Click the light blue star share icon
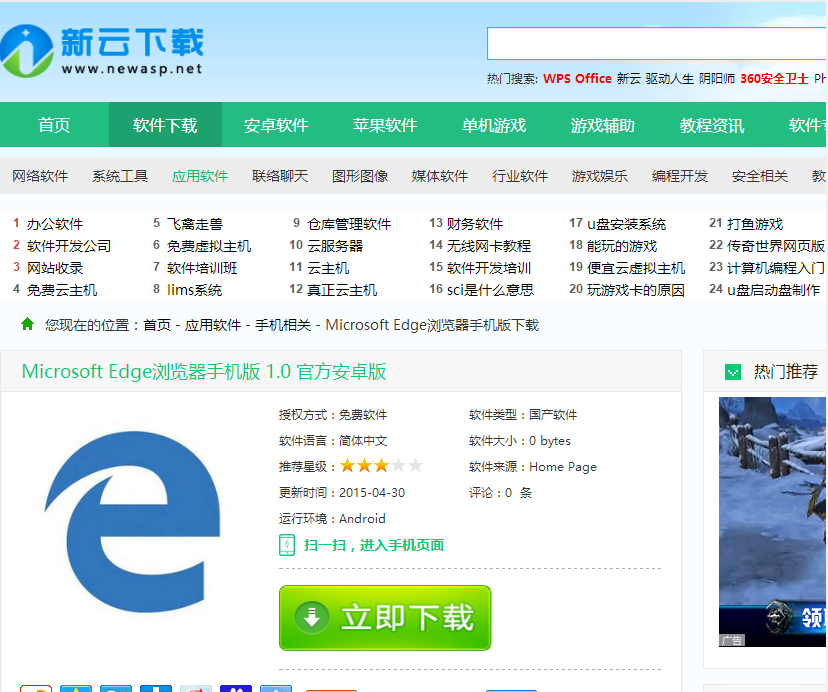Image resolution: width=828 pixels, height=692 pixels. point(78,688)
